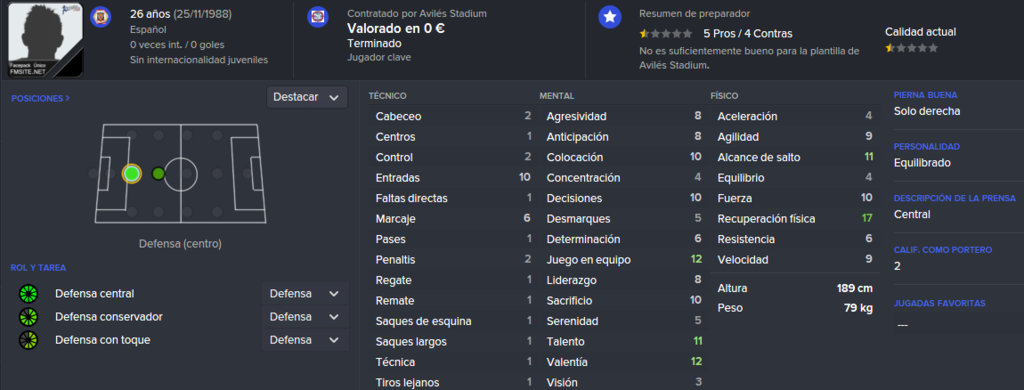Click the Técnico attributes heading
This screenshot has height=390, width=1024.
387,96
